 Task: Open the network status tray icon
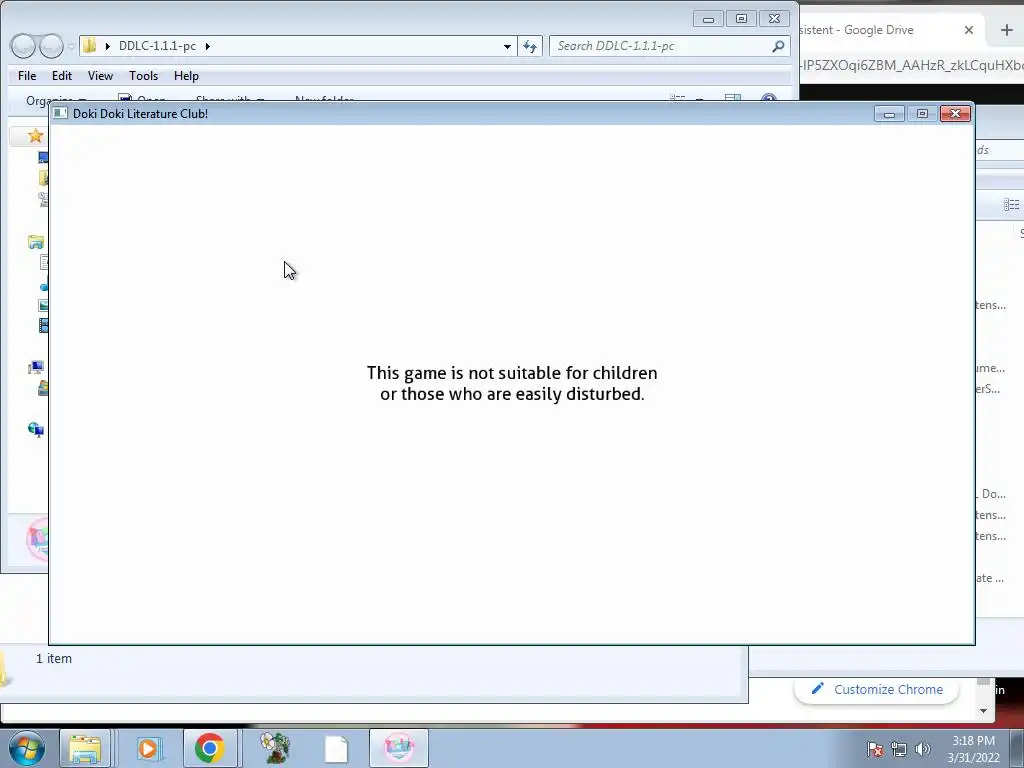pos(899,749)
